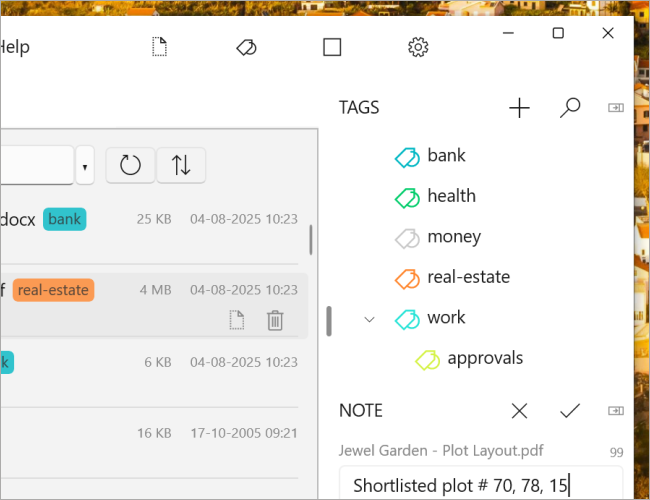Click in the note text field
The image size is (650, 500).
(x=480, y=485)
